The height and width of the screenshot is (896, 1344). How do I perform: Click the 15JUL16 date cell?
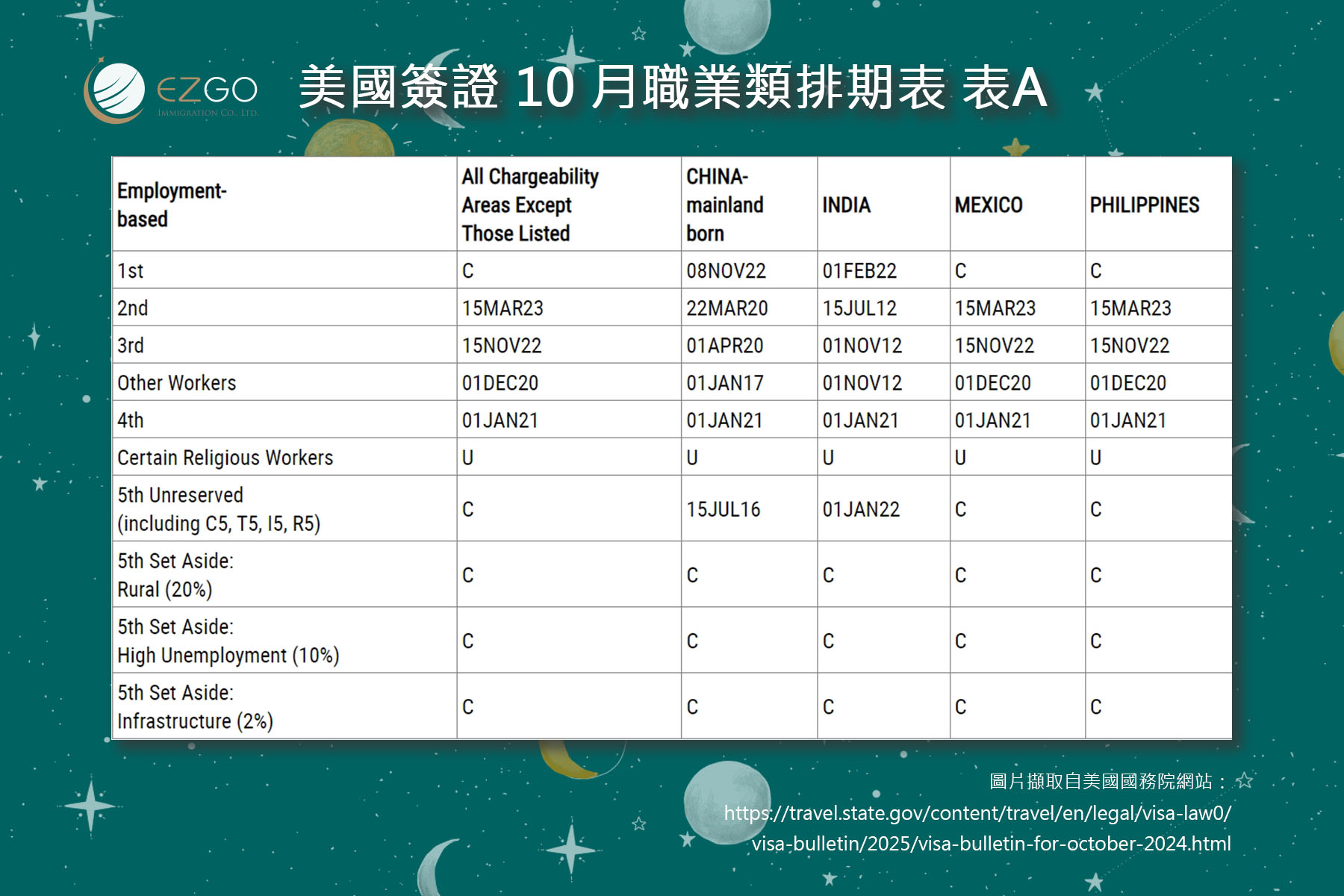coord(723,509)
